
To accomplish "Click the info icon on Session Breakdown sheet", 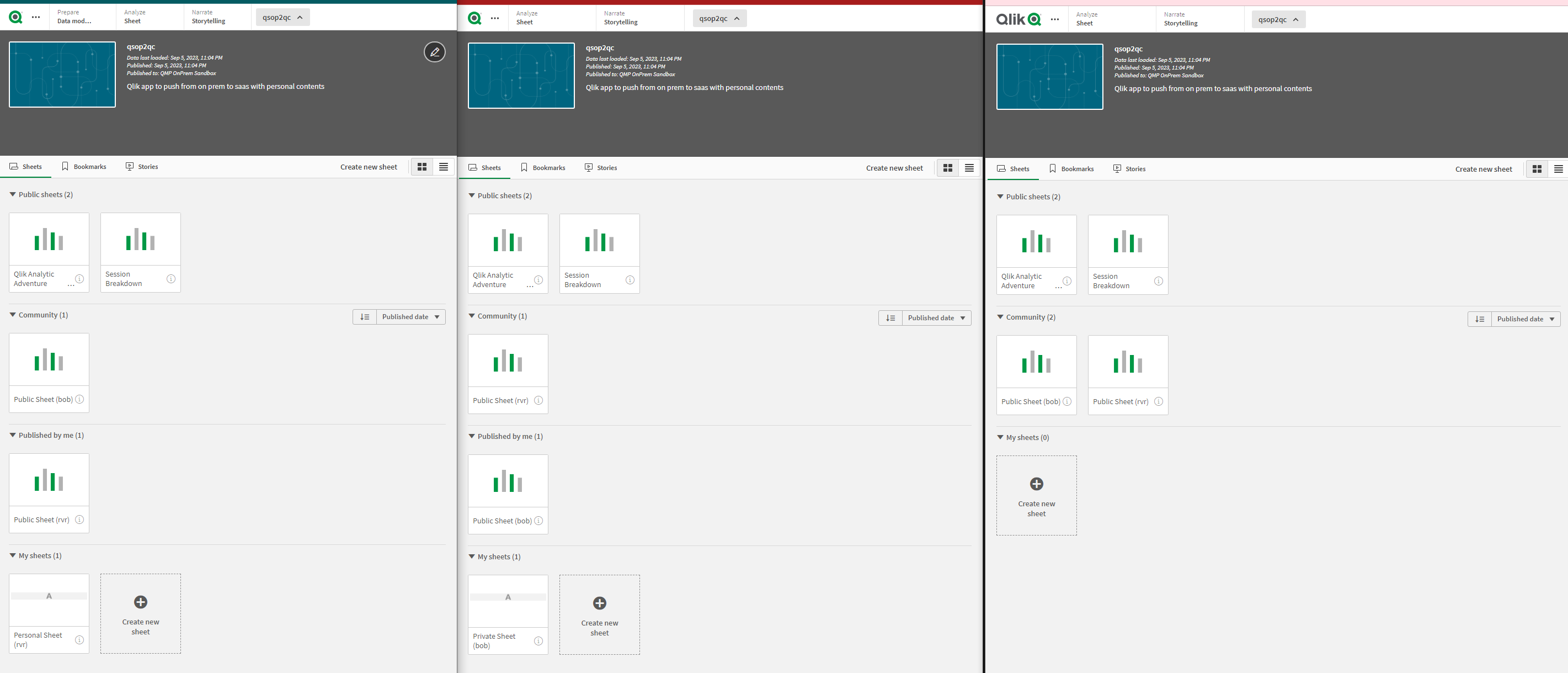I will pyautogui.click(x=171, y=278).
